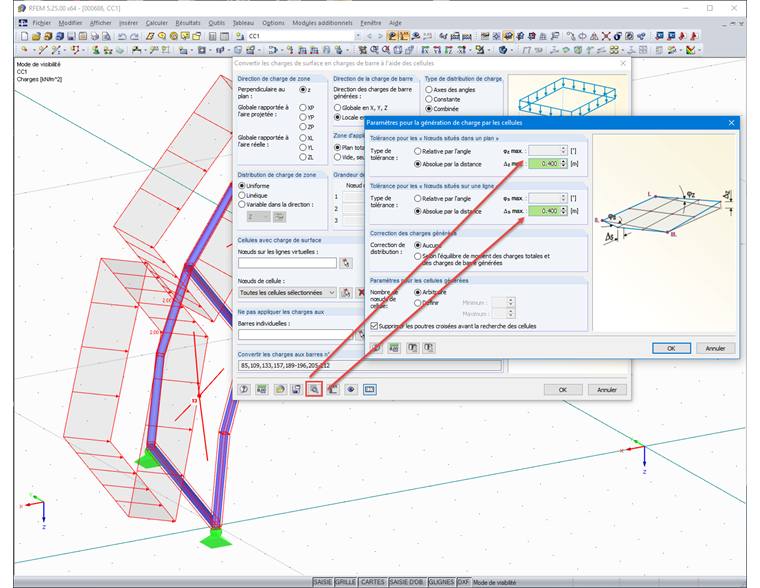Open the CC1 load case dropdown

(x=358, y=36)
